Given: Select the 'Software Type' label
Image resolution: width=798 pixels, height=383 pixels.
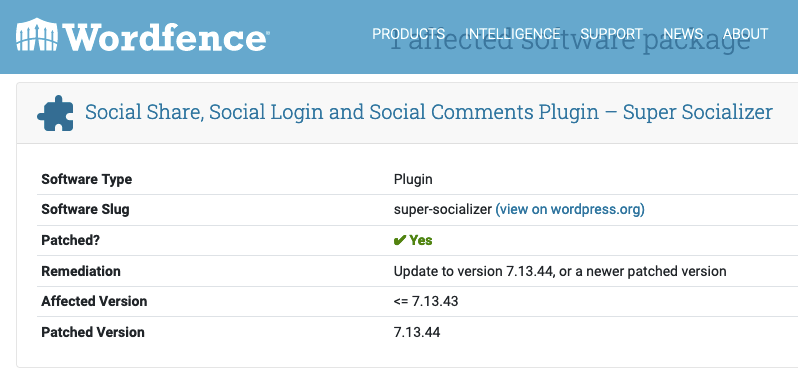Looking at the screenshot, I should coord(87,179).
